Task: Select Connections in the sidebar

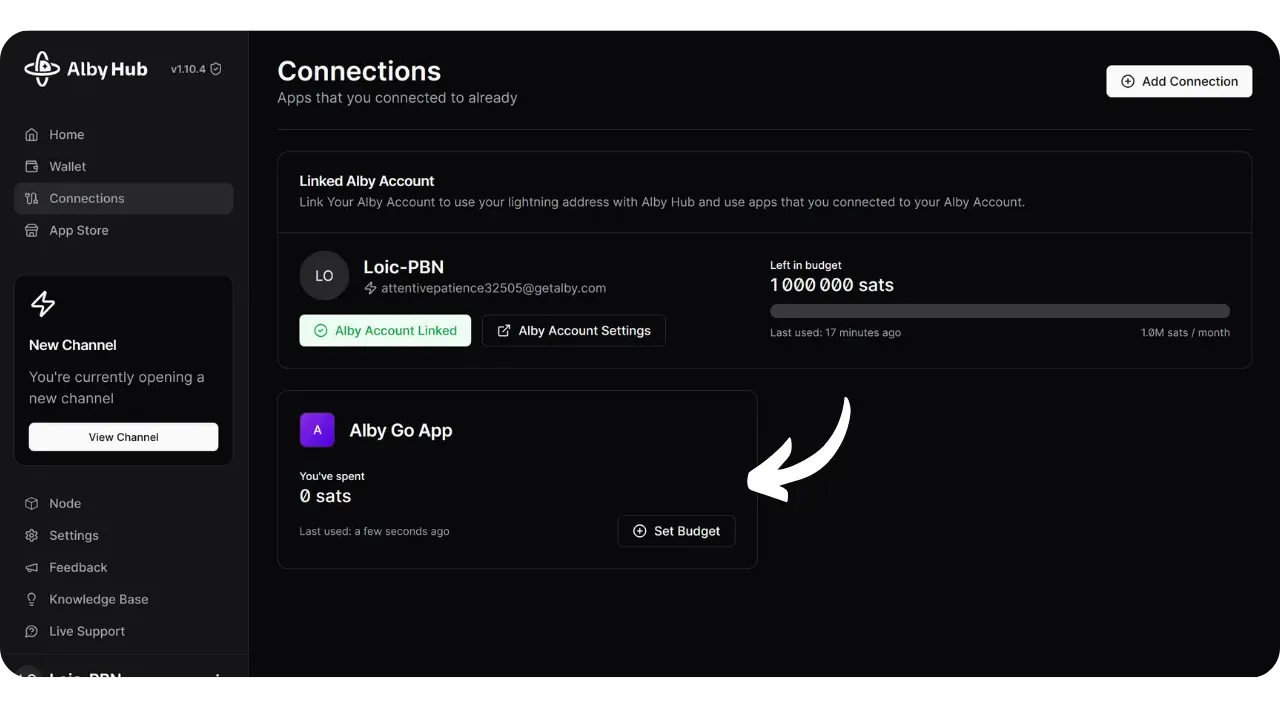Action: [x=87, y=199]
